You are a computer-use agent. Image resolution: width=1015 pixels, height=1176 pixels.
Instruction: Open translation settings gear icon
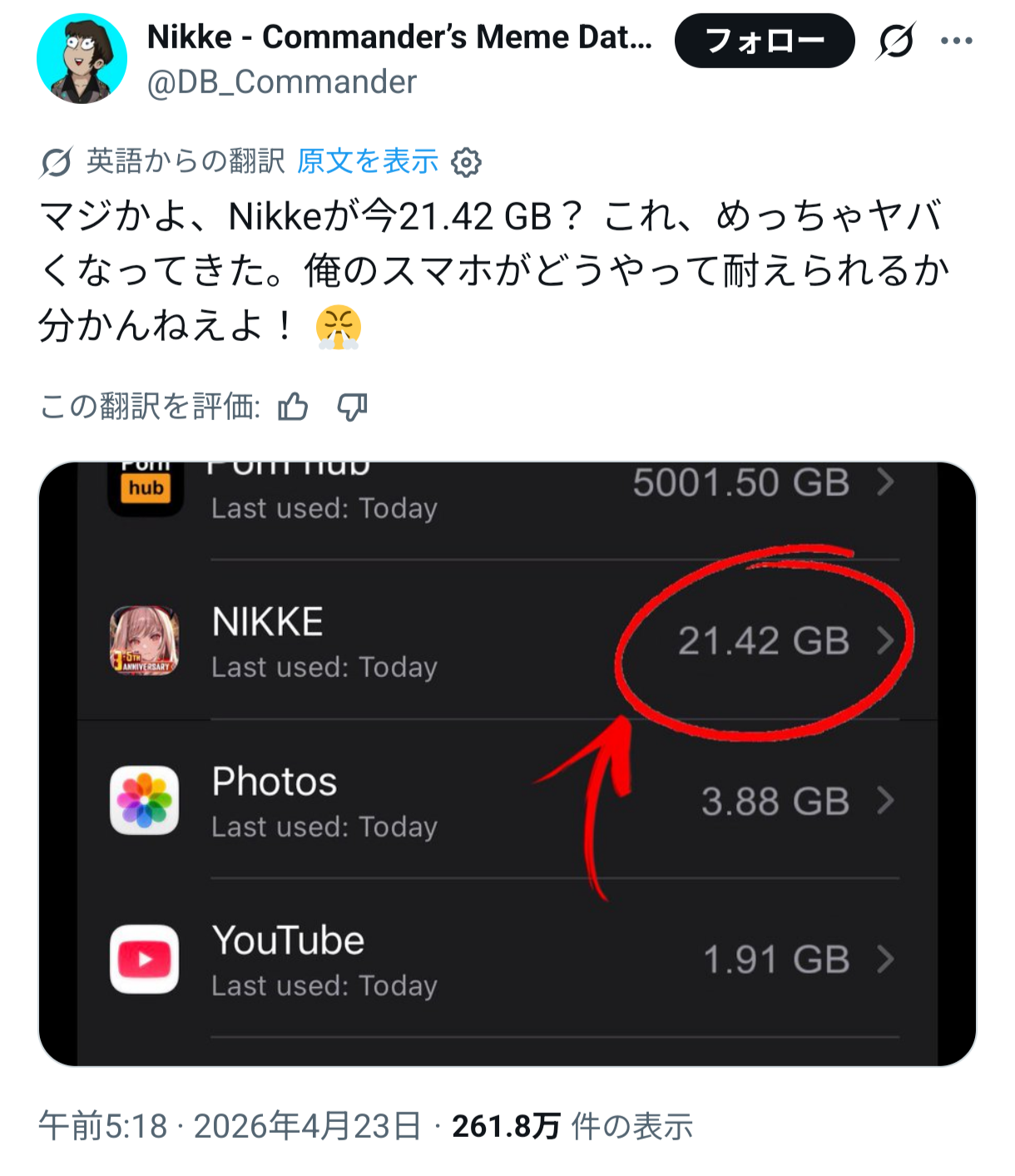(x=466, y=162)
